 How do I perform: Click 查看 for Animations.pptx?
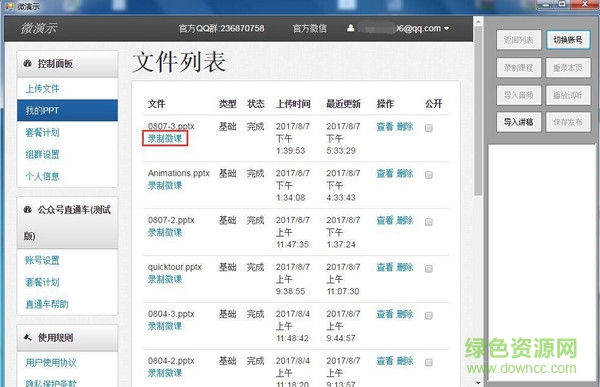[x=385, y=173]
